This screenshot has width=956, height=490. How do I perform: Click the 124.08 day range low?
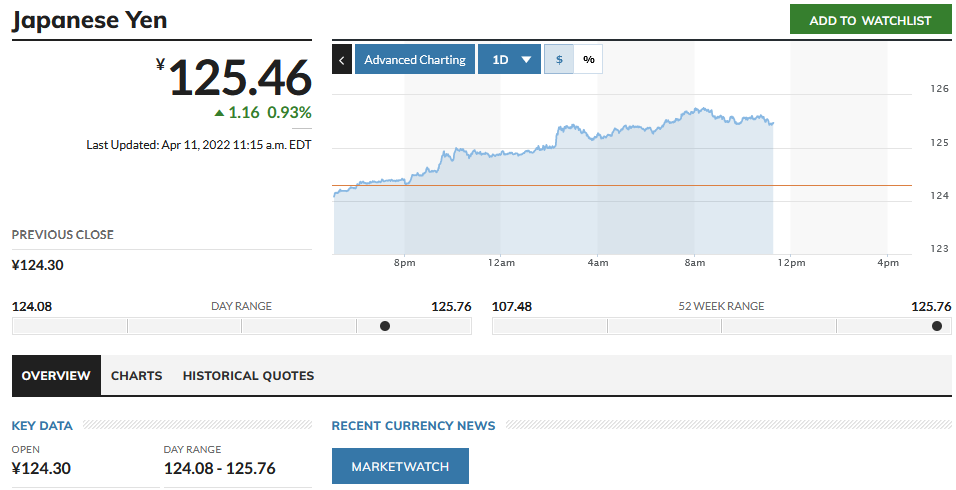coord(32,306)
